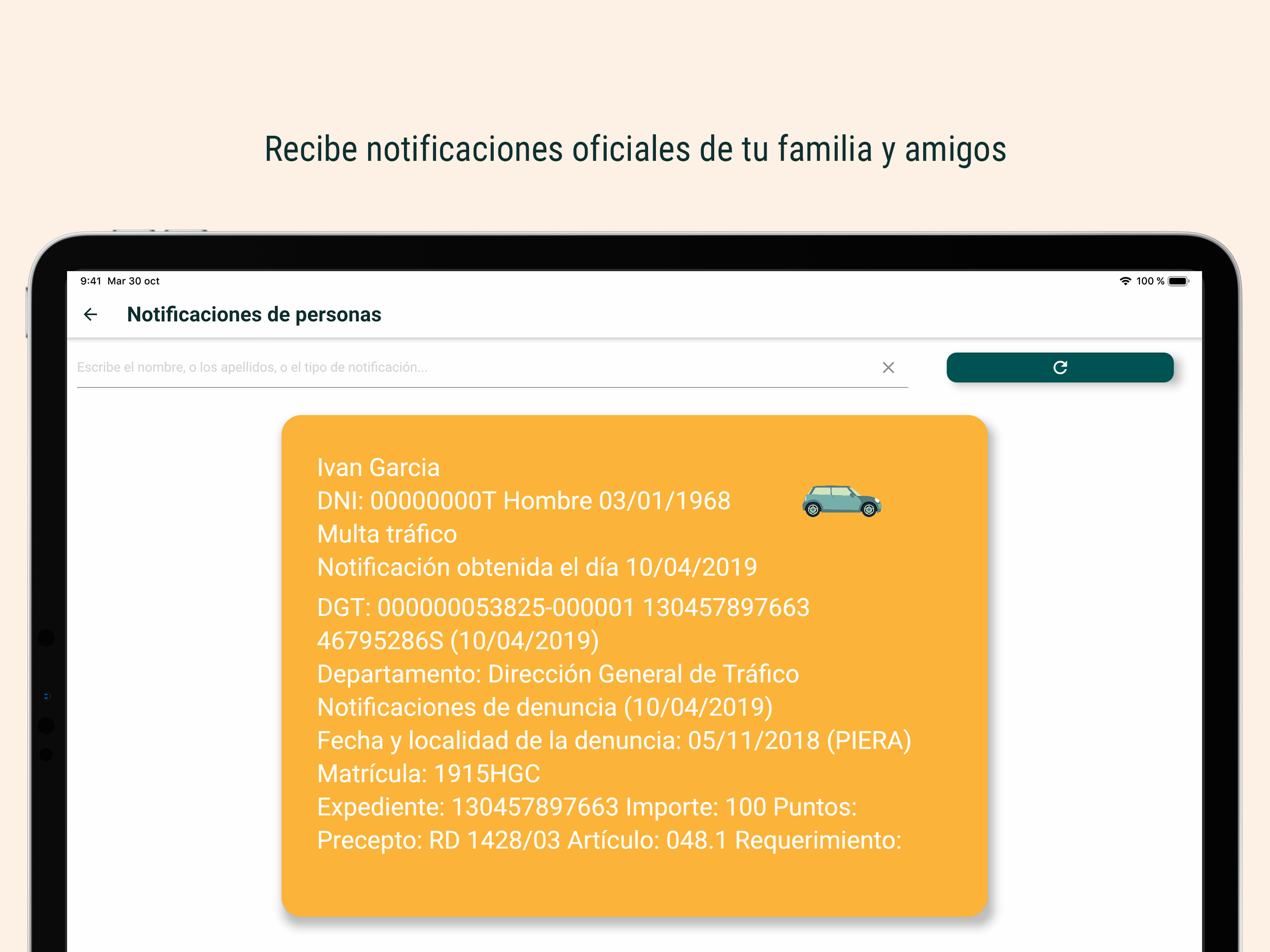Tap the '100 %' battery percentage
1270x952 pixels.
click(1150, 281)
